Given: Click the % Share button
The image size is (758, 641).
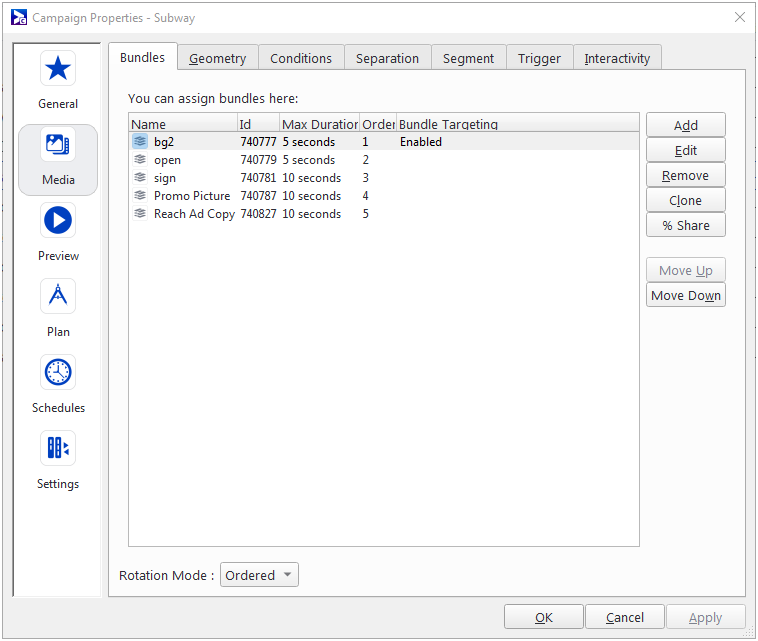Looking at the screenshot, I should (685, 225).
